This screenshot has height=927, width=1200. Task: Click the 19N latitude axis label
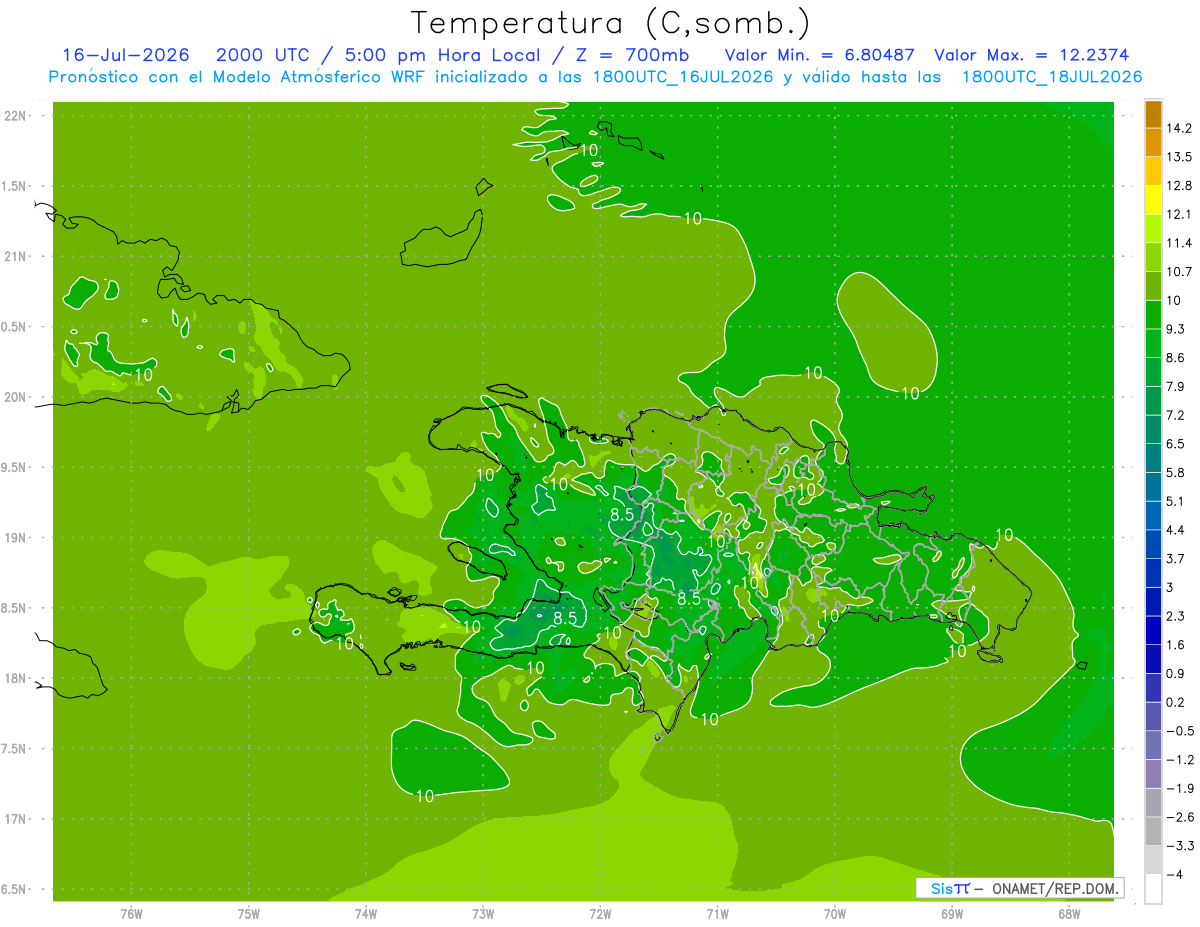[x=17, y=537]
